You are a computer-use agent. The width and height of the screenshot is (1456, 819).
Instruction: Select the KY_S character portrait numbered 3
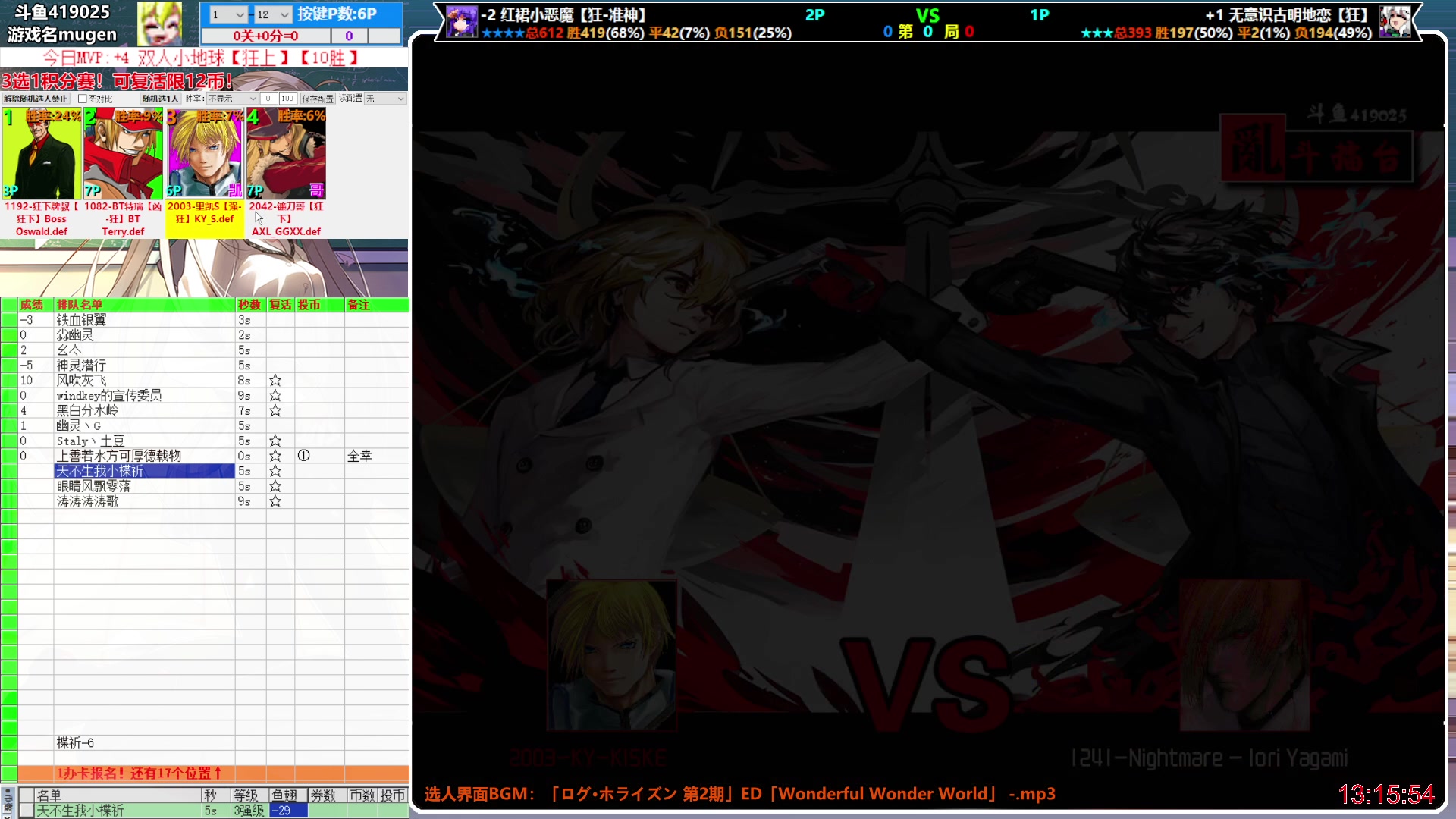pyautogui.click(x=205, y=153)
